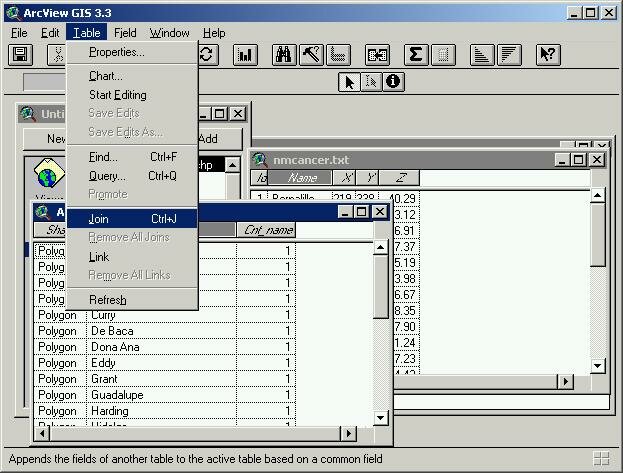Minimize the attribute table window

pyautogui.click(x=345, y=212)
